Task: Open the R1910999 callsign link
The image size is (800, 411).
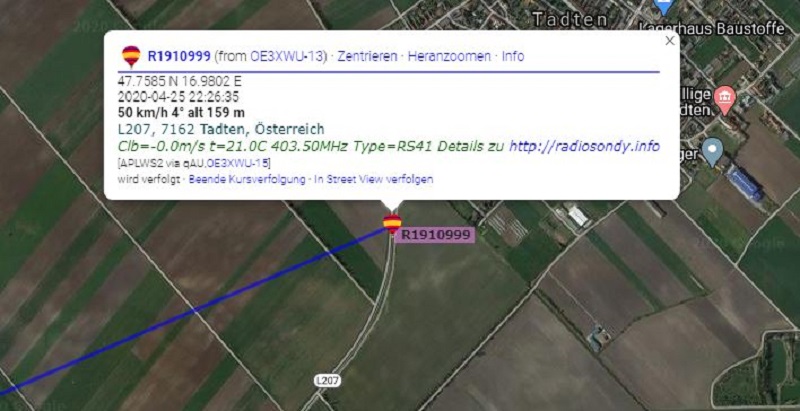Action: pos(179,56)
